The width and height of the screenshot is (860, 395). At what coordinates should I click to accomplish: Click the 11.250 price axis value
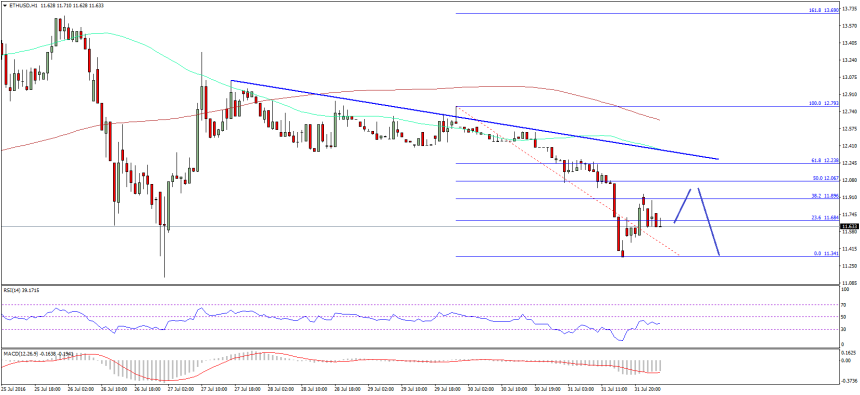851,266
